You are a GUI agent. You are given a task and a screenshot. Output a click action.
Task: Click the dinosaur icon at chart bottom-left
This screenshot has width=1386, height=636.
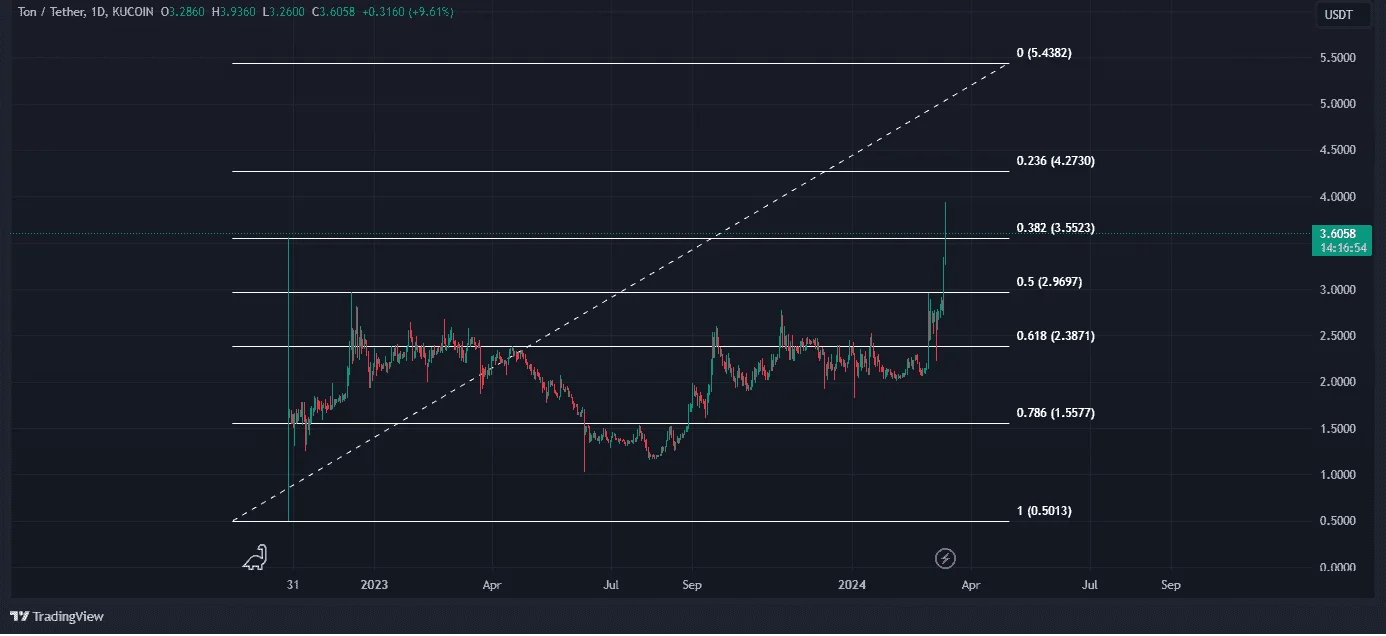pyautogui.click(x=256, y=557)
